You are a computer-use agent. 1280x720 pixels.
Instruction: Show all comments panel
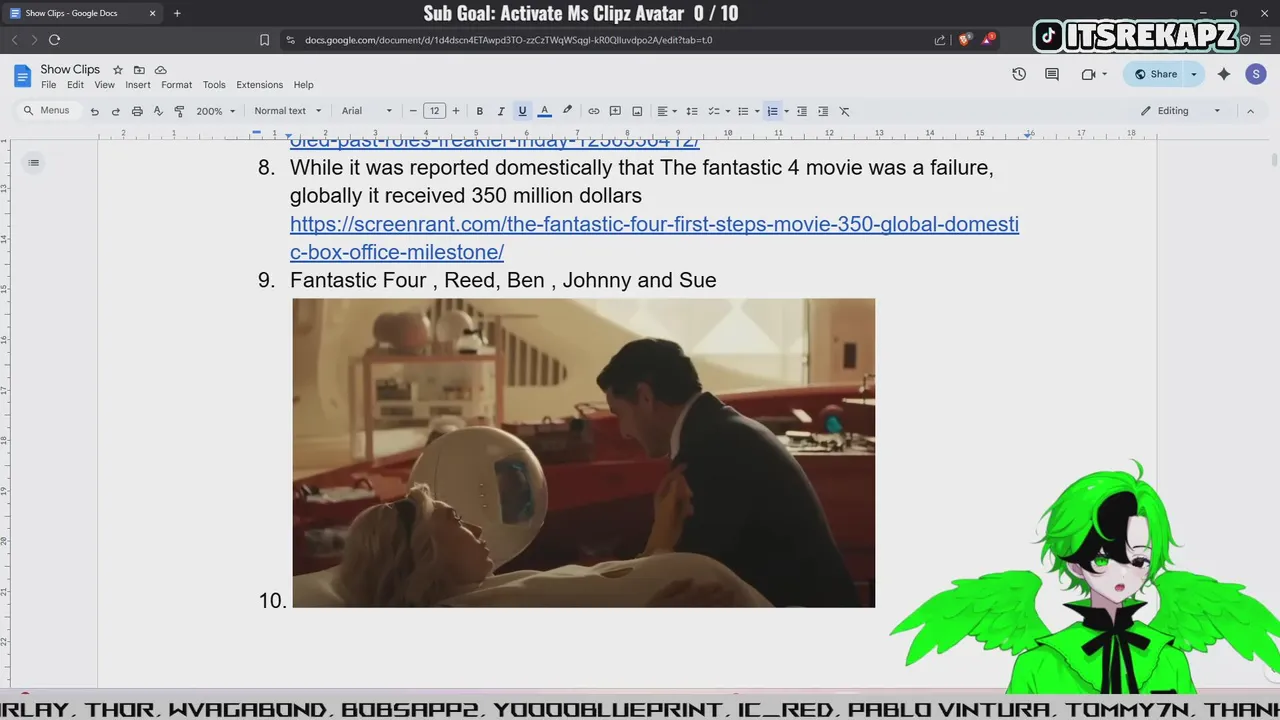click(x=1052, y=74)
